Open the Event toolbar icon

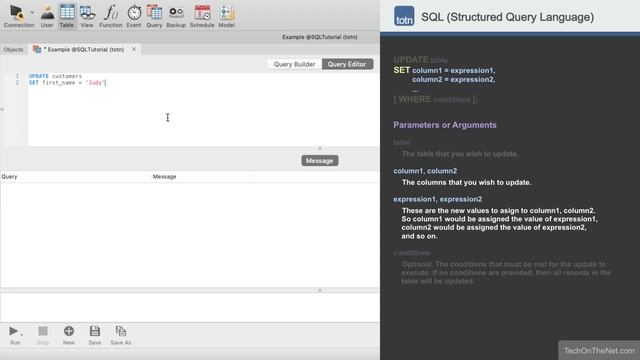coord(134,16)
